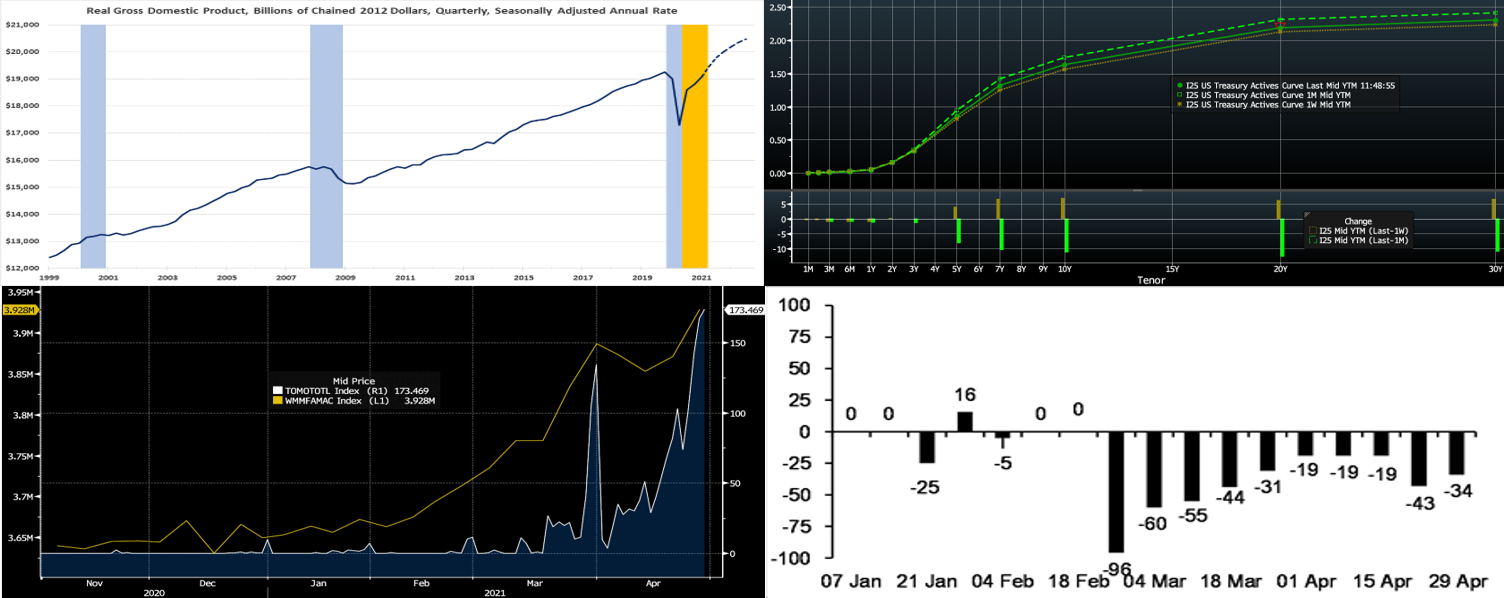Click the 173.469 right-axis value tag
The width and height of the screenshot is (1504, 598).
(741, 311)
